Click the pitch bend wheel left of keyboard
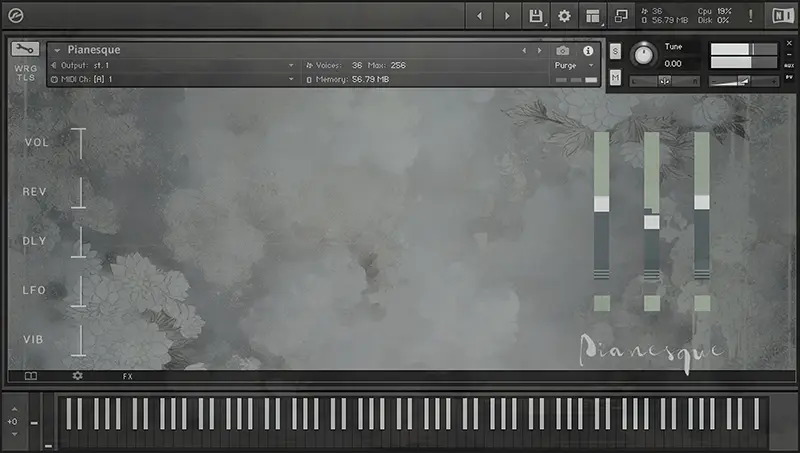This screenshot has width=800, height=453. pos(34,422)
